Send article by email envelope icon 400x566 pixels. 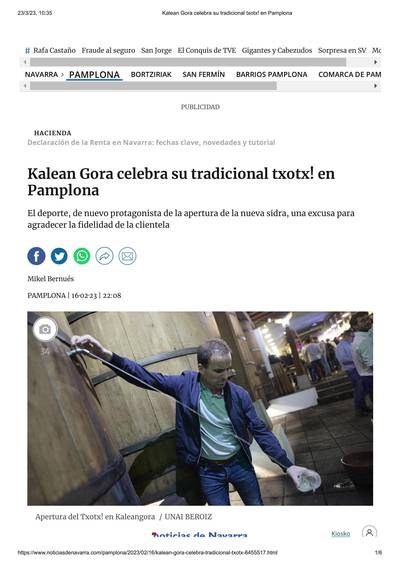[x=127, y=256]
